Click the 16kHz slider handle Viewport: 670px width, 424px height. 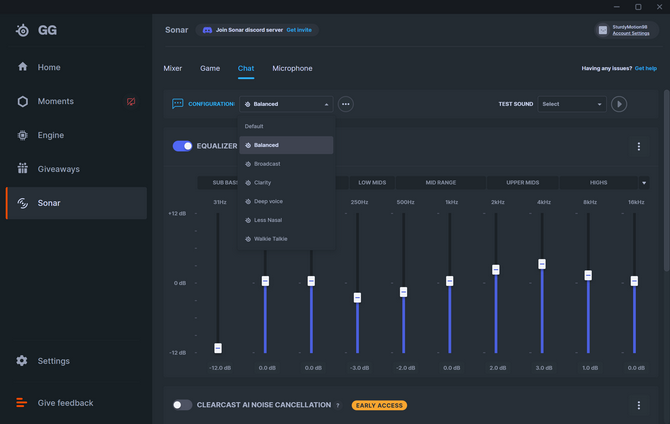click(x=634, y=281)
